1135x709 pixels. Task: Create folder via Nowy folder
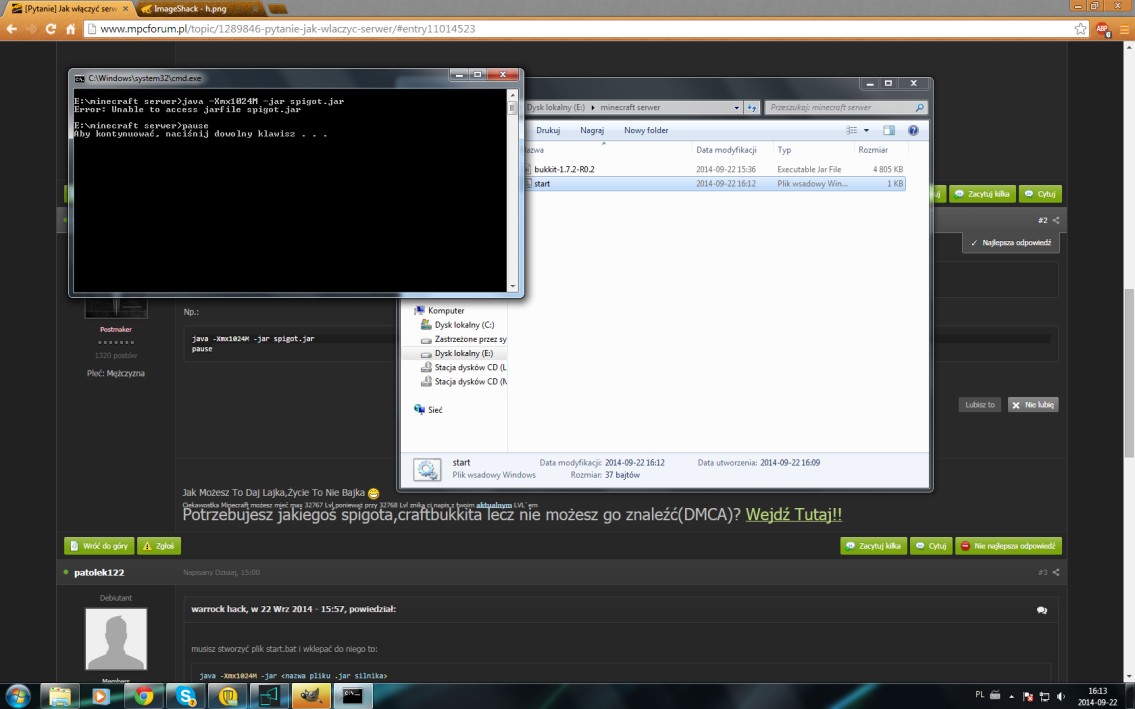(646, 130)
